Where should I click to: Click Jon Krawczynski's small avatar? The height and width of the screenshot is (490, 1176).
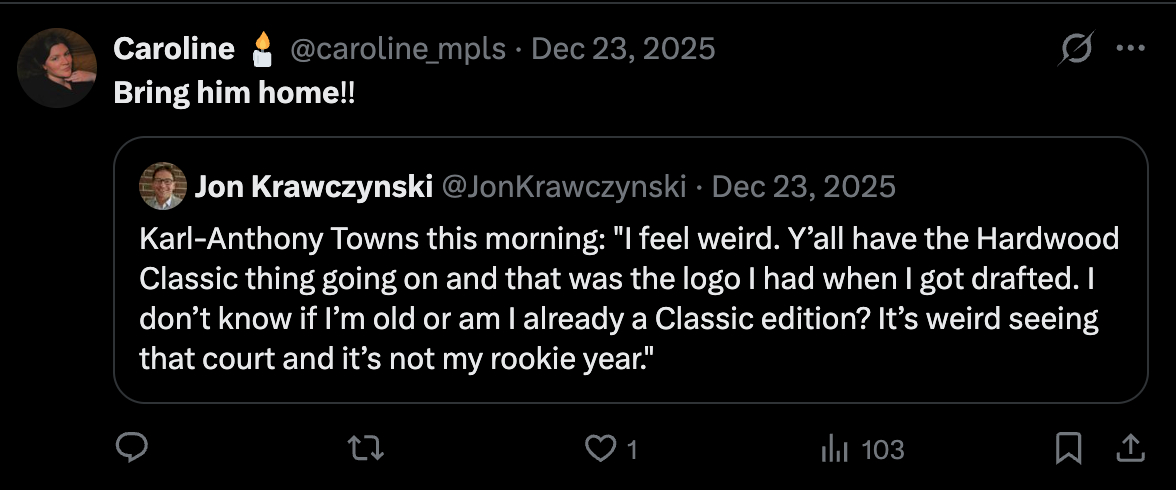point(162,186)
